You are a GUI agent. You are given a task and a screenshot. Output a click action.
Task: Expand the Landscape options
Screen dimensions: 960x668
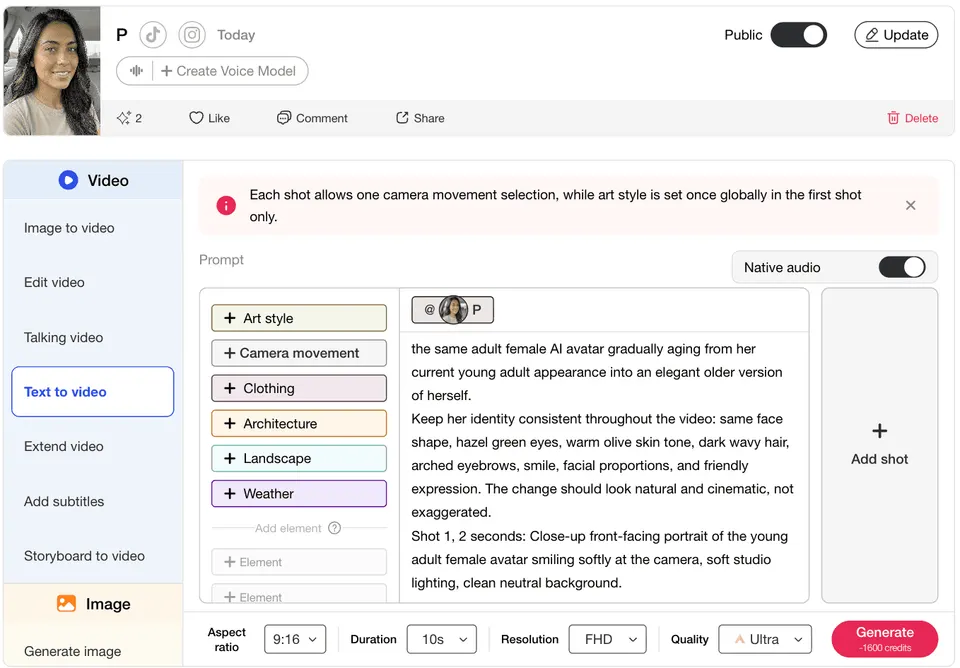click(x=299, y=458)
